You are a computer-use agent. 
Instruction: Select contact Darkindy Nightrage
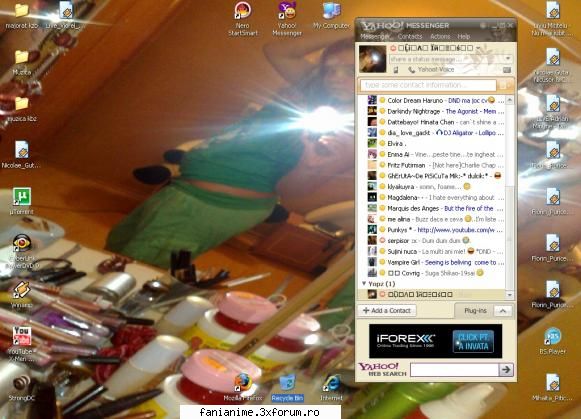click(x=432, y=111)
